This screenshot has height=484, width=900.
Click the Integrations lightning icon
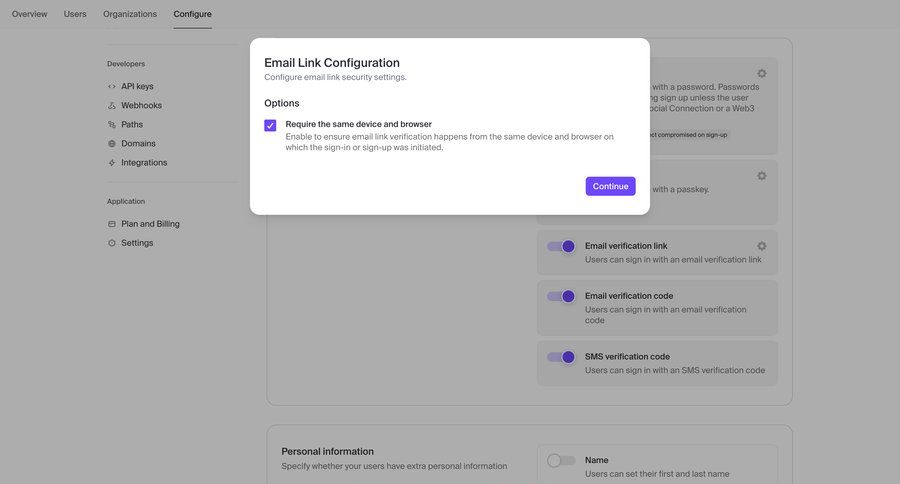pos(112,163)
